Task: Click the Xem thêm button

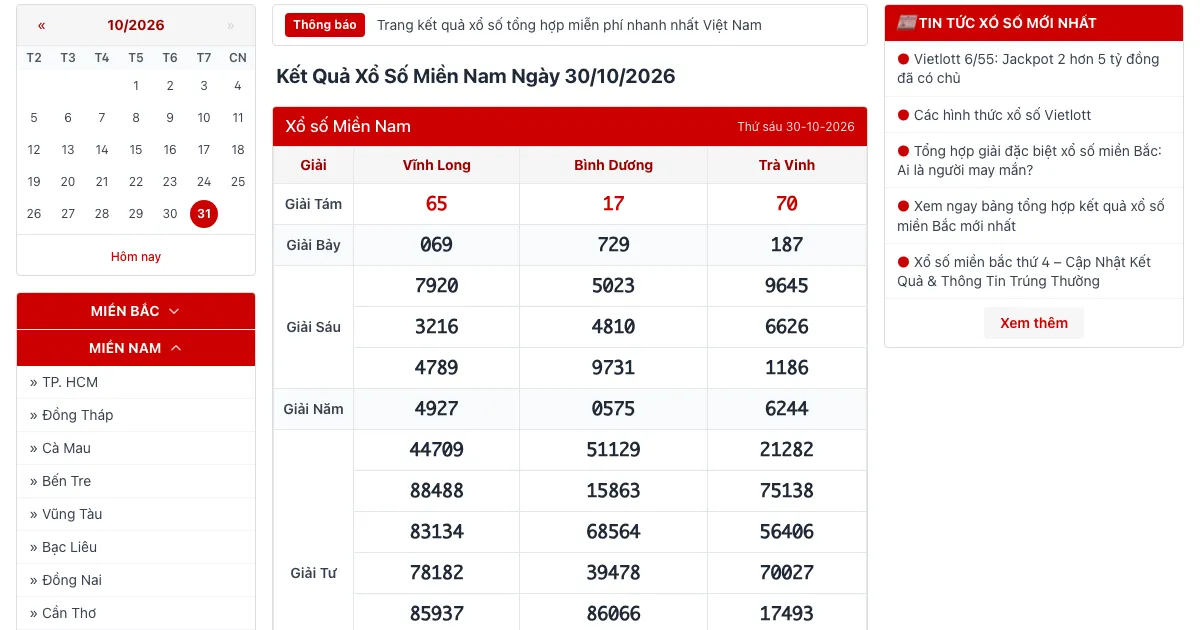Action: (x=1034, y=323)
